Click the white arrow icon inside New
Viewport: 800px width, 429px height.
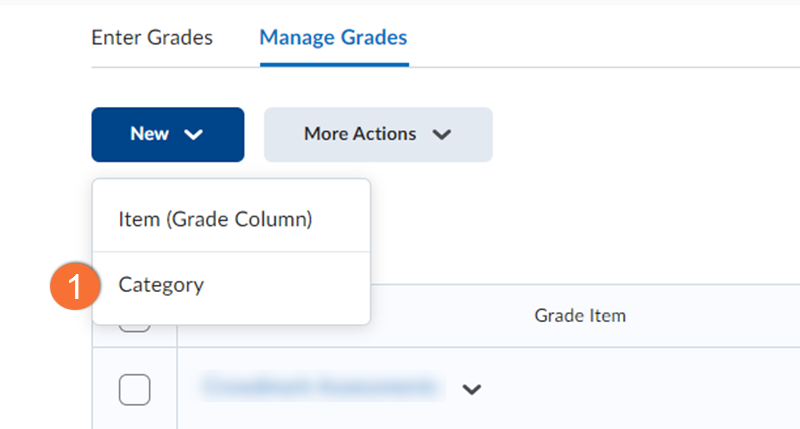pyautogui.click(x=194, y=135)
